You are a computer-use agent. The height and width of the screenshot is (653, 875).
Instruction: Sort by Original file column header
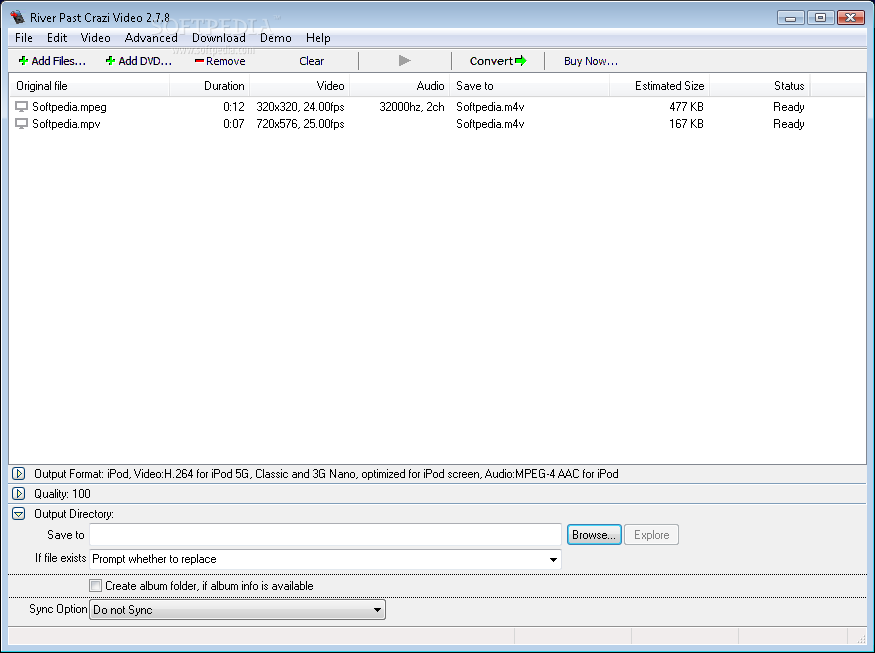coord(89,86)
